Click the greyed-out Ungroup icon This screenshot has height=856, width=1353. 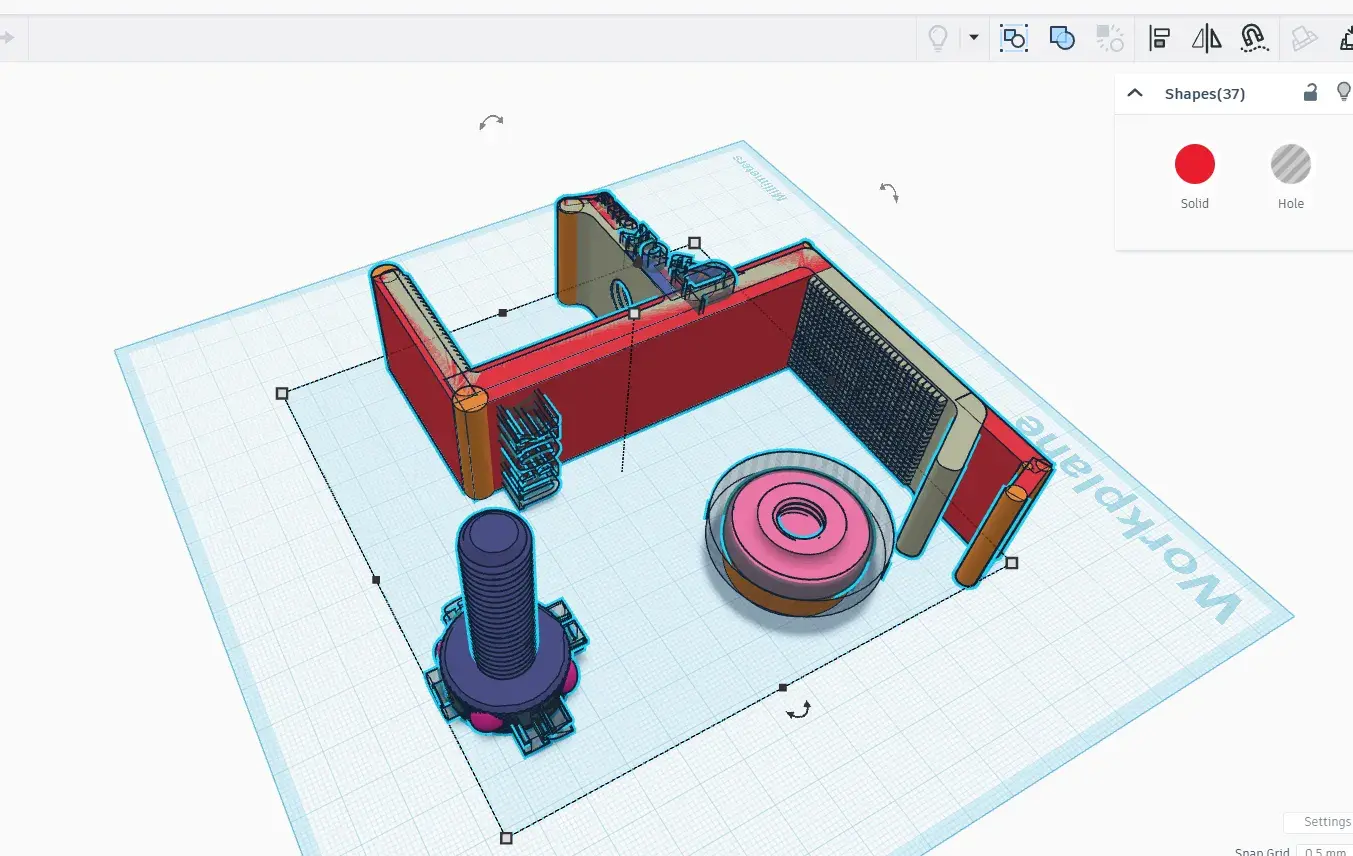[x=1110, y=38]
